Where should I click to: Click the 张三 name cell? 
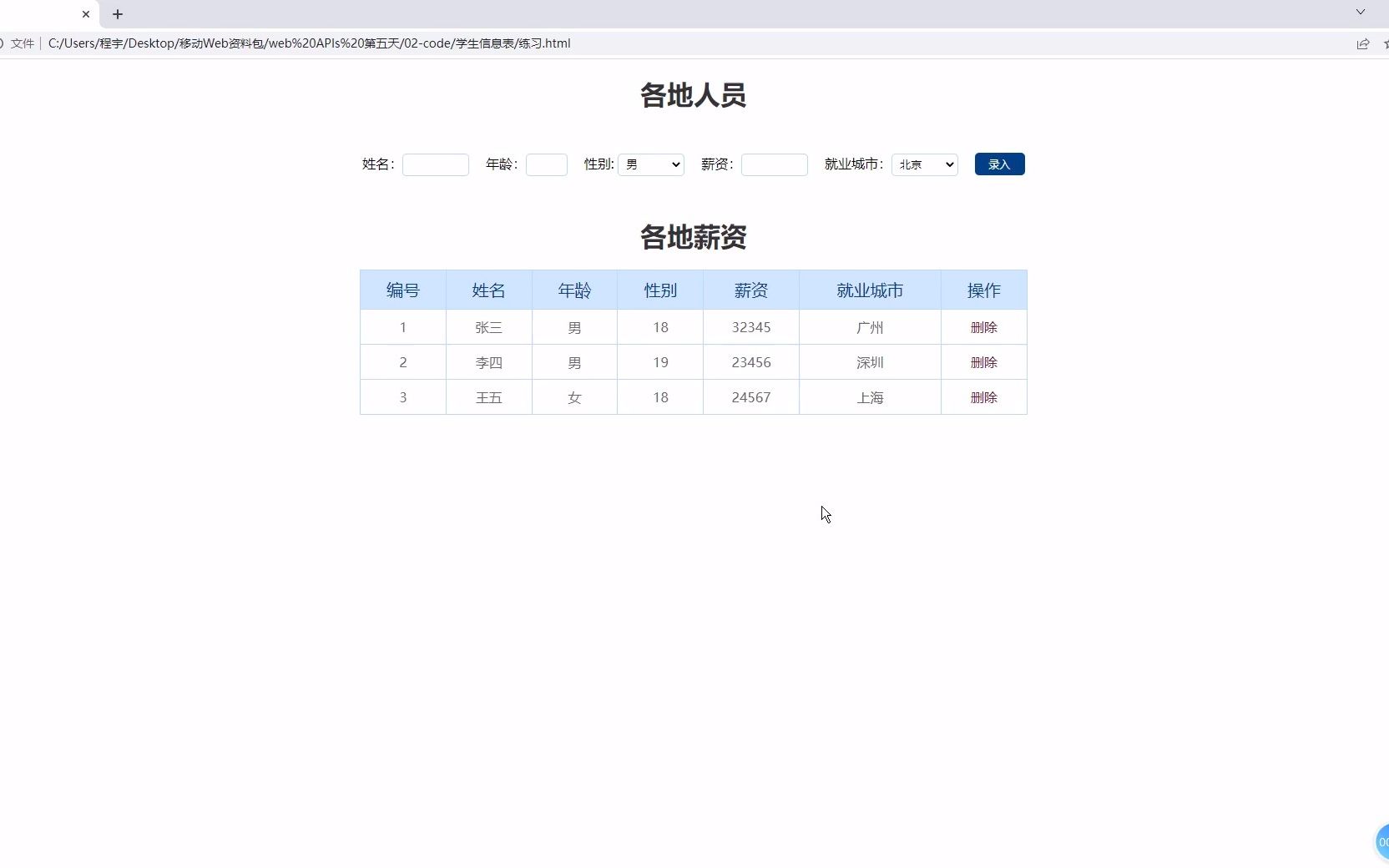click(x=489, y=327)
